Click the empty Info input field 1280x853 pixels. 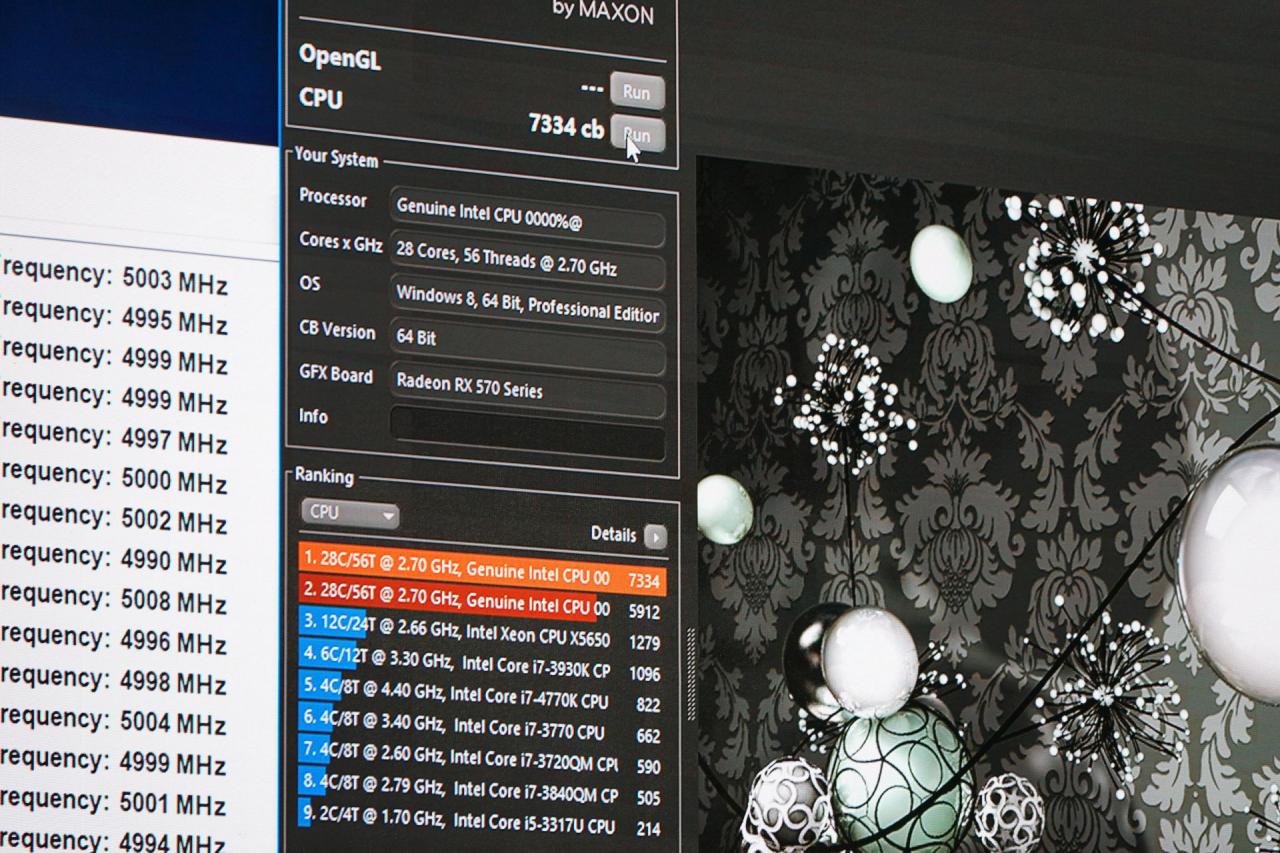[x=527, y=433]
